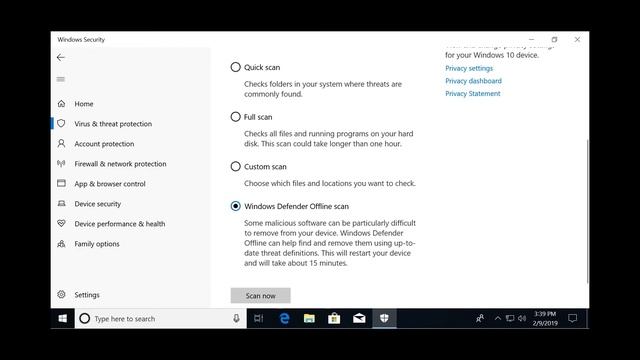
Task: Click the Type here to search box
Action: click(161, 318)
